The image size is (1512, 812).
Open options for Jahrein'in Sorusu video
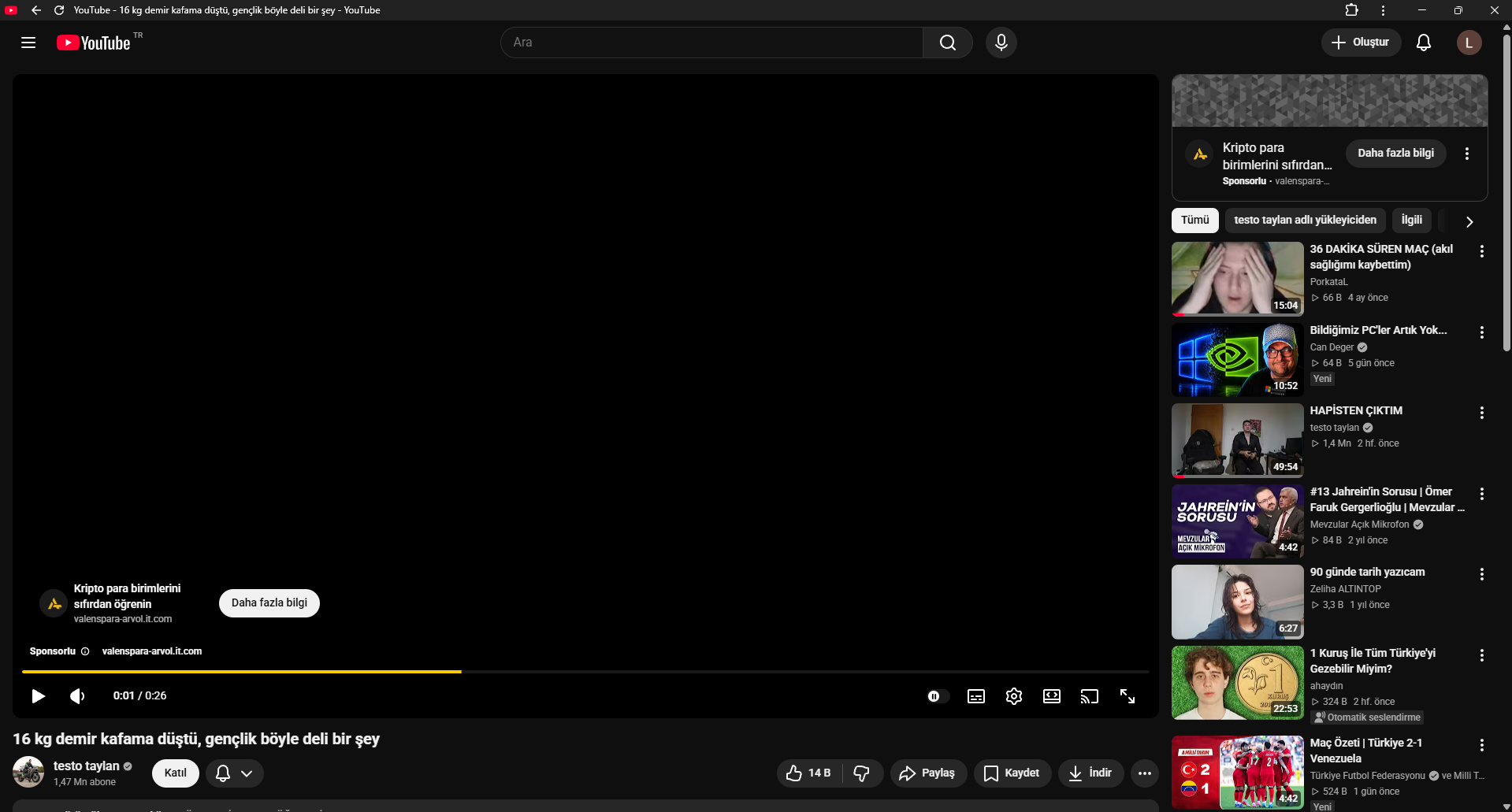point(1482,494)
